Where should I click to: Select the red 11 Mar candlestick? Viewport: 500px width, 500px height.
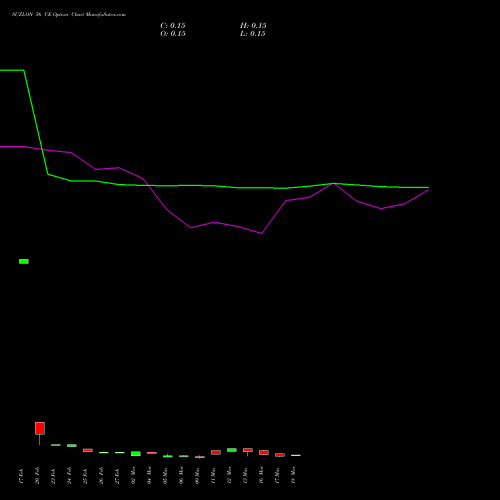(x=216, y=452)
